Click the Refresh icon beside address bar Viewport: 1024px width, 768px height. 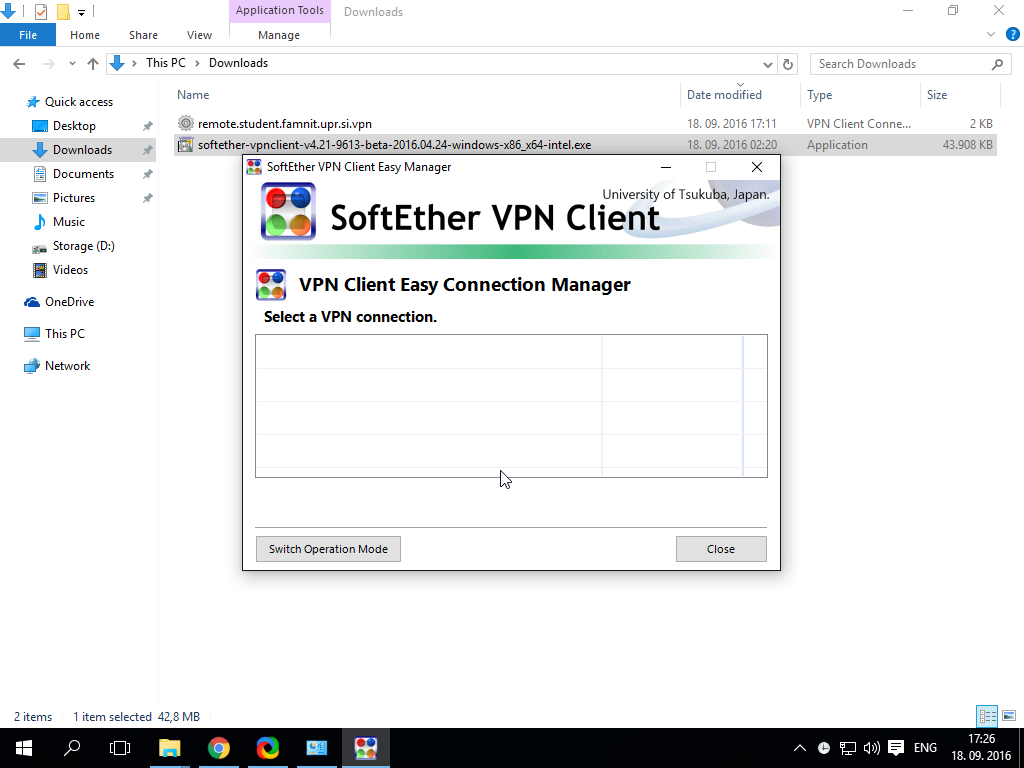tap(788, 64)
